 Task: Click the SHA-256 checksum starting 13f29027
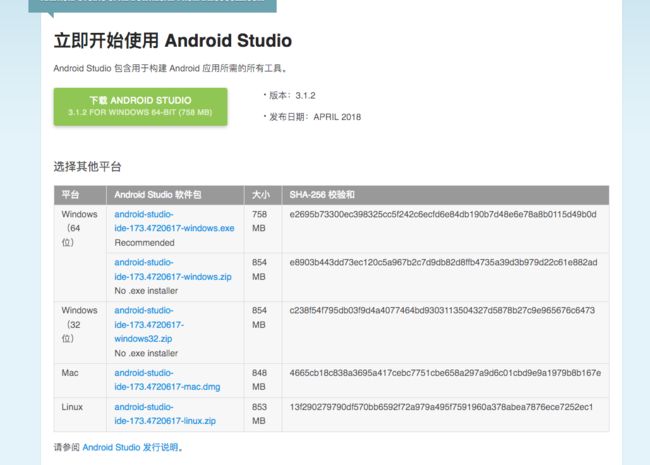tap(441, 407)
